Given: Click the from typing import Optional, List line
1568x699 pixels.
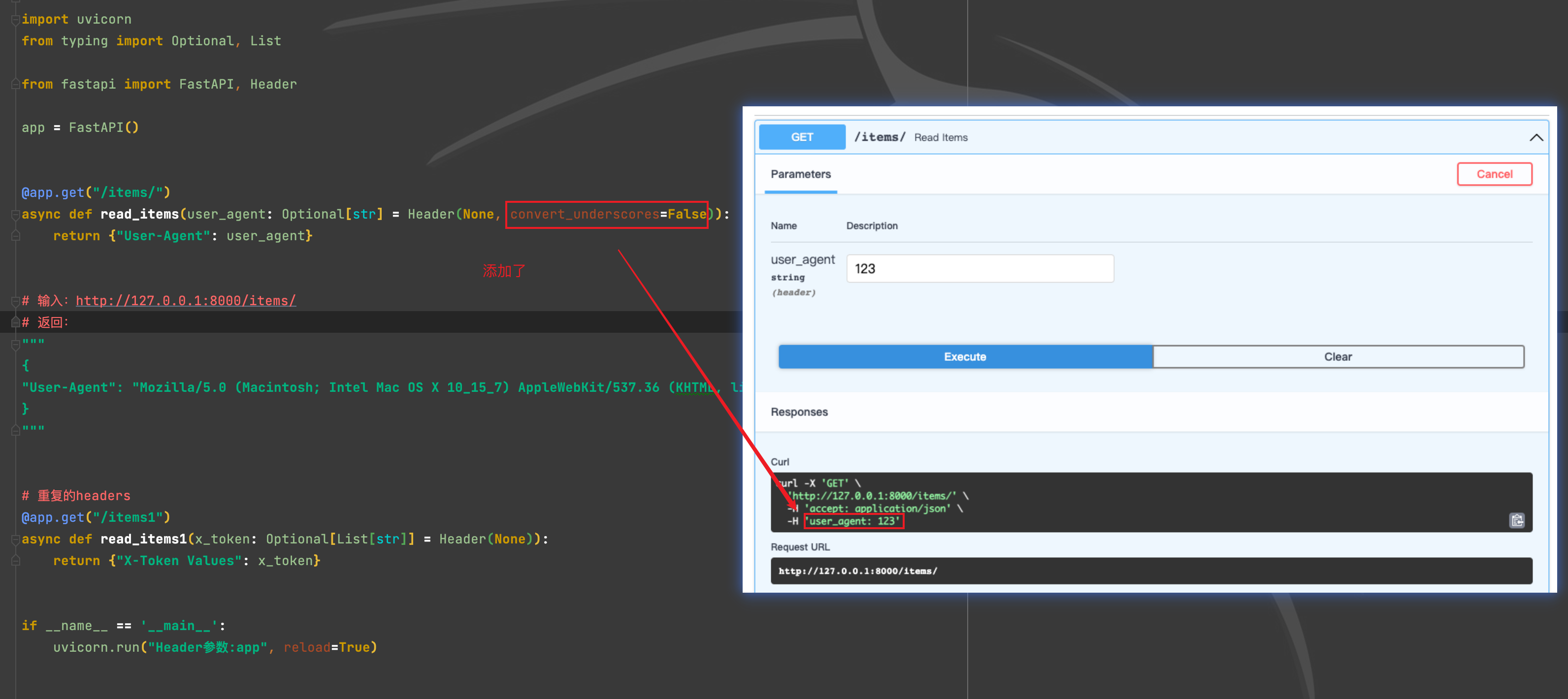Looking at the screenshot, I should [x=152, y=41].
